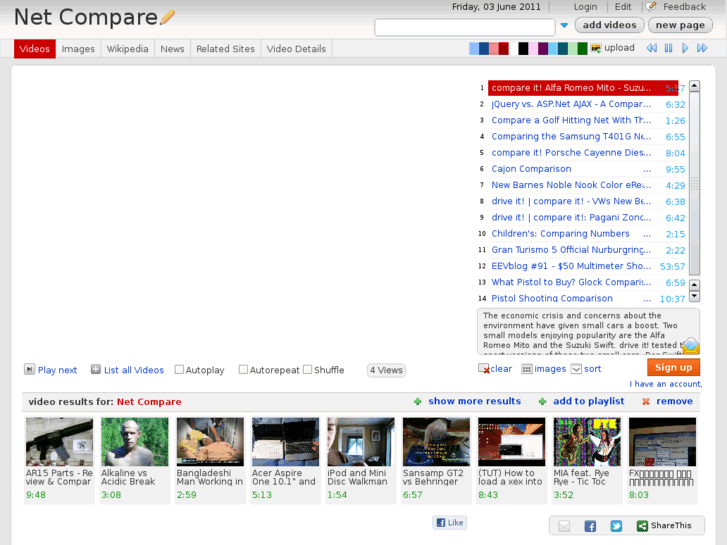Click the add videos button
The width and height of the screenshot is (727, 545).
pyautogui.click(x=609, y=25)
